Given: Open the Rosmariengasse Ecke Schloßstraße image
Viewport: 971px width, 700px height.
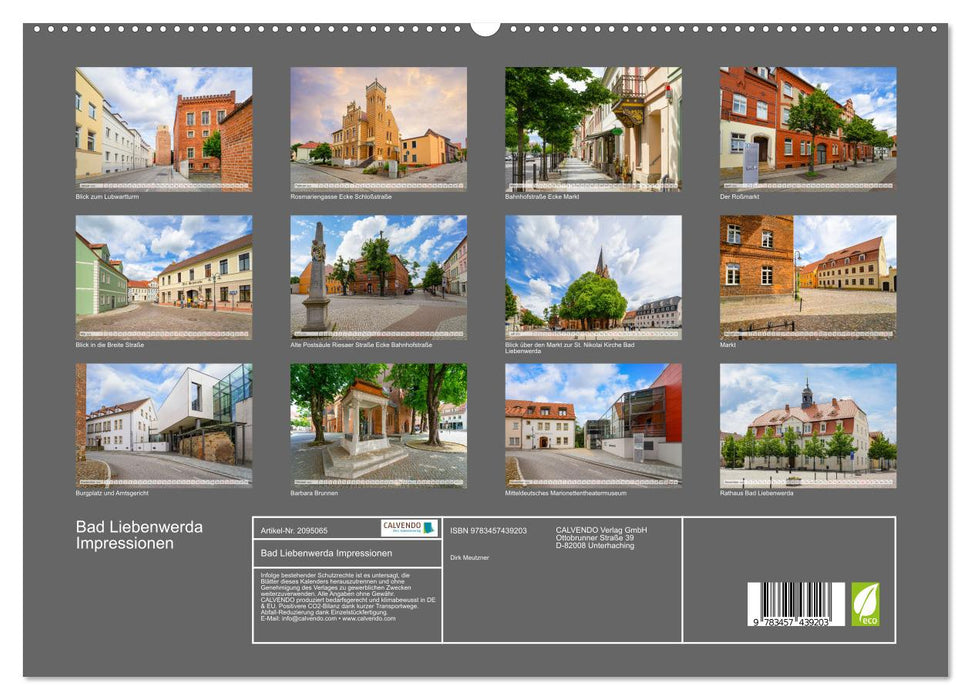Looking at the screenshot, I should pos(378,130).
